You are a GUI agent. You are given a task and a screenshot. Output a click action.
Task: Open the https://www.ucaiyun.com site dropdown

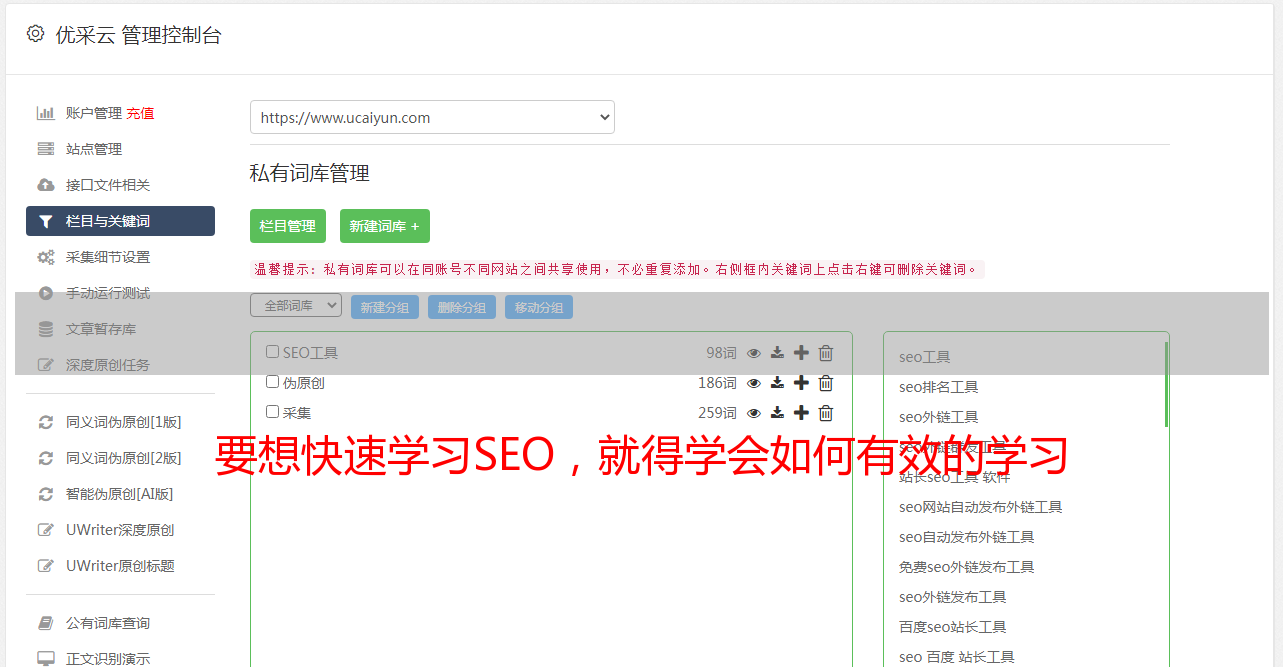coord(432,117)
